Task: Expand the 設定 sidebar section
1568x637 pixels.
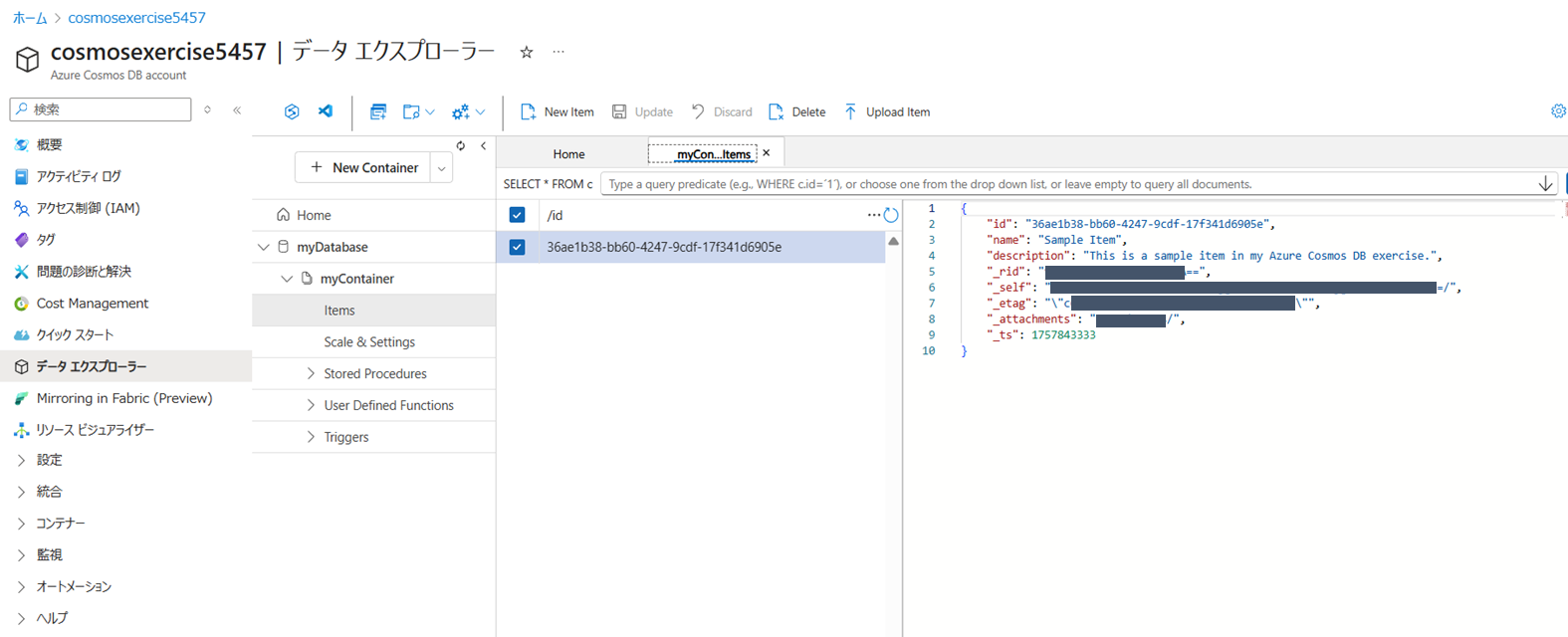Action: 22,460
